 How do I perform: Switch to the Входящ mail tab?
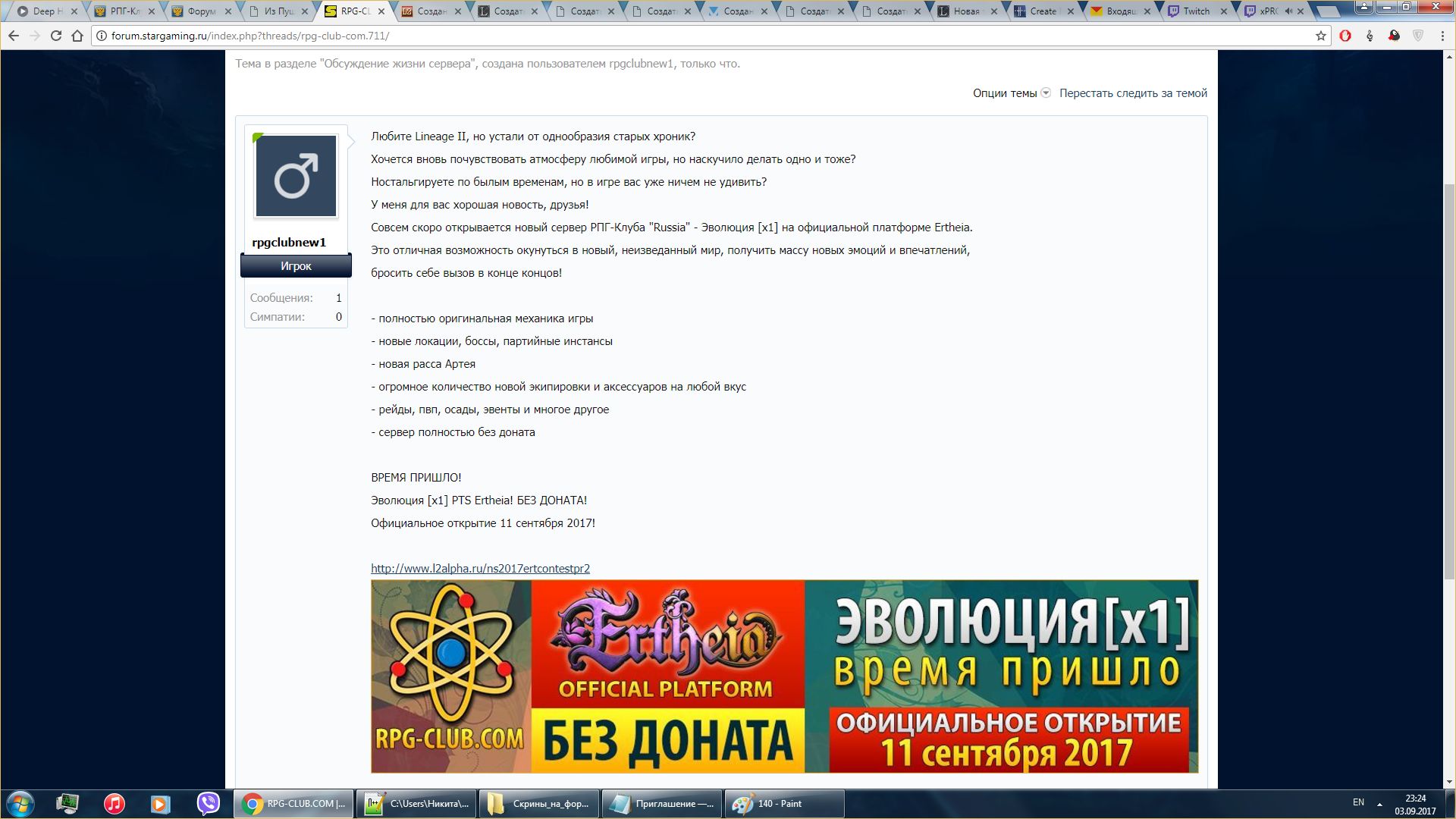[1122, 11]
